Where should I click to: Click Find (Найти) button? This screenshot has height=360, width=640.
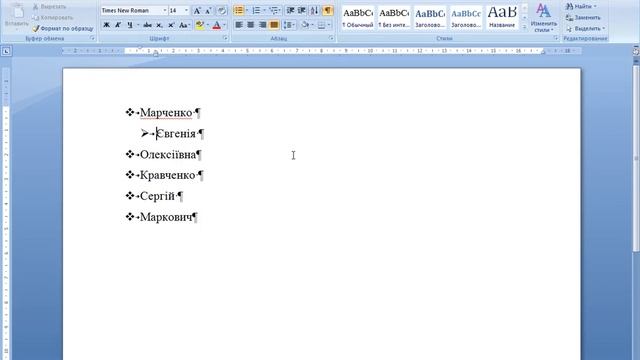[581, 7]
